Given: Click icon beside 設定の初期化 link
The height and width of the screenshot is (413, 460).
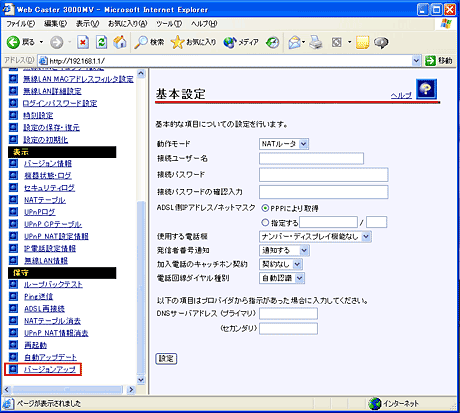Looking at the screenshot, I should (x=13, y=139).
